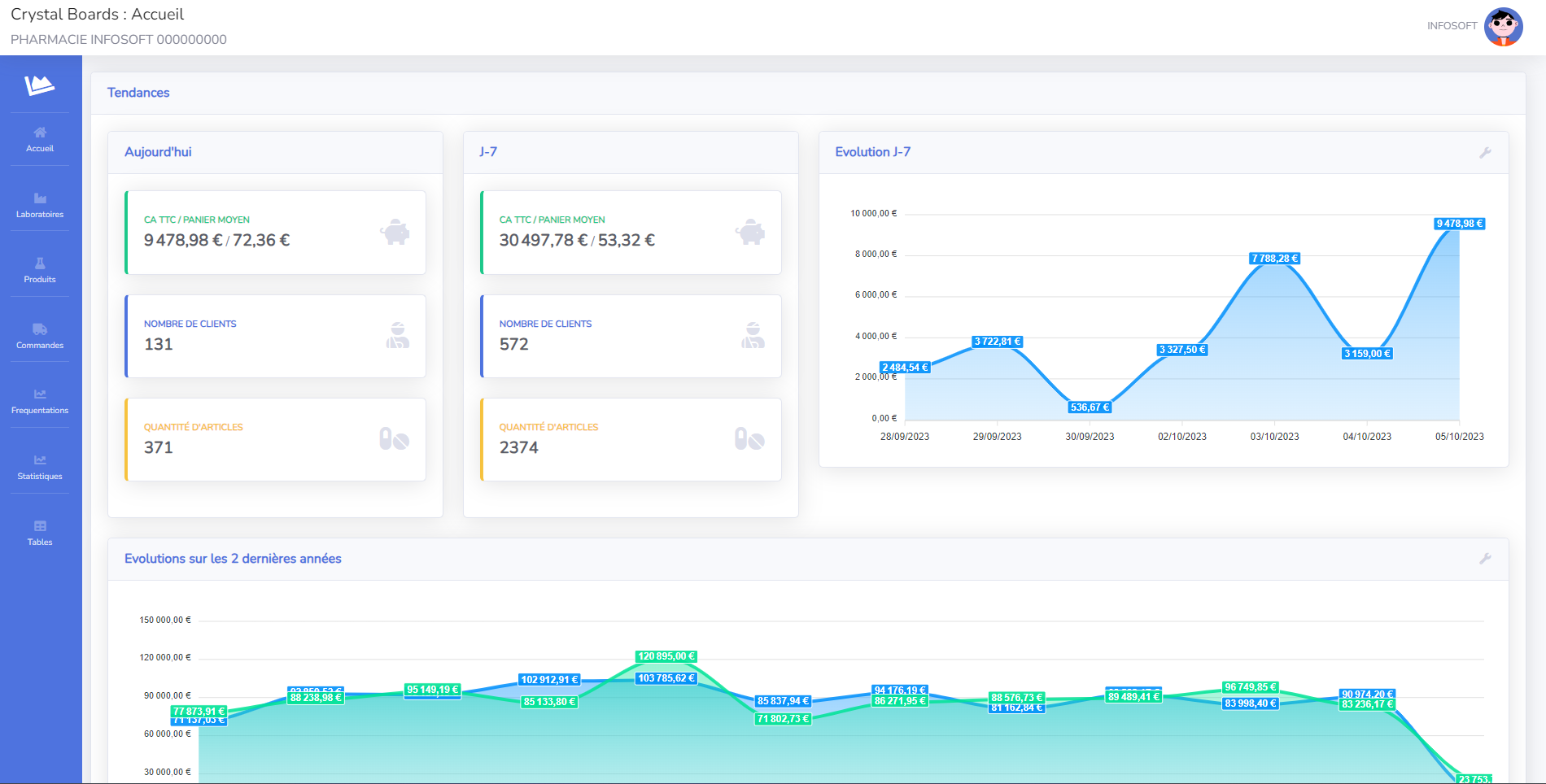Viewport: 1546px width, 784px height.
Task: Click the Crystal Boards : Accueil page title
Action: click(98, 15)
